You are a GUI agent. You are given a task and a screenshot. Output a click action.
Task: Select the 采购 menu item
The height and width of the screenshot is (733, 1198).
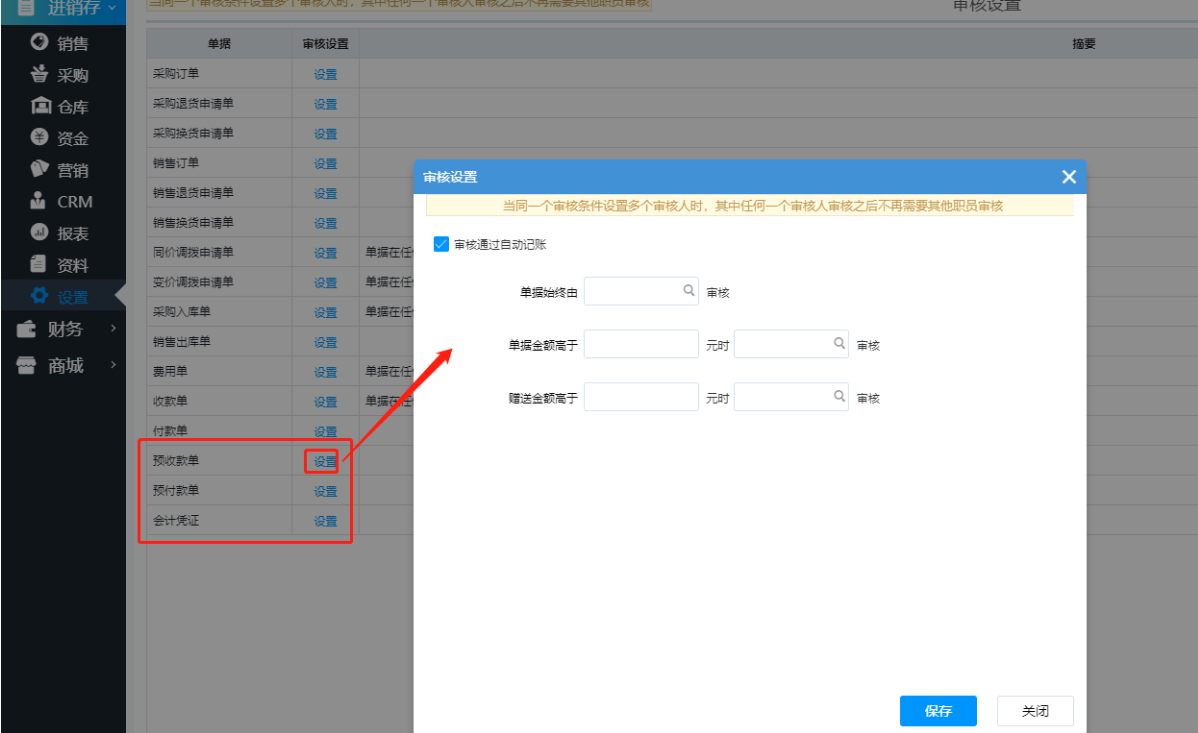pyautogui.click(x=73, y=75)
